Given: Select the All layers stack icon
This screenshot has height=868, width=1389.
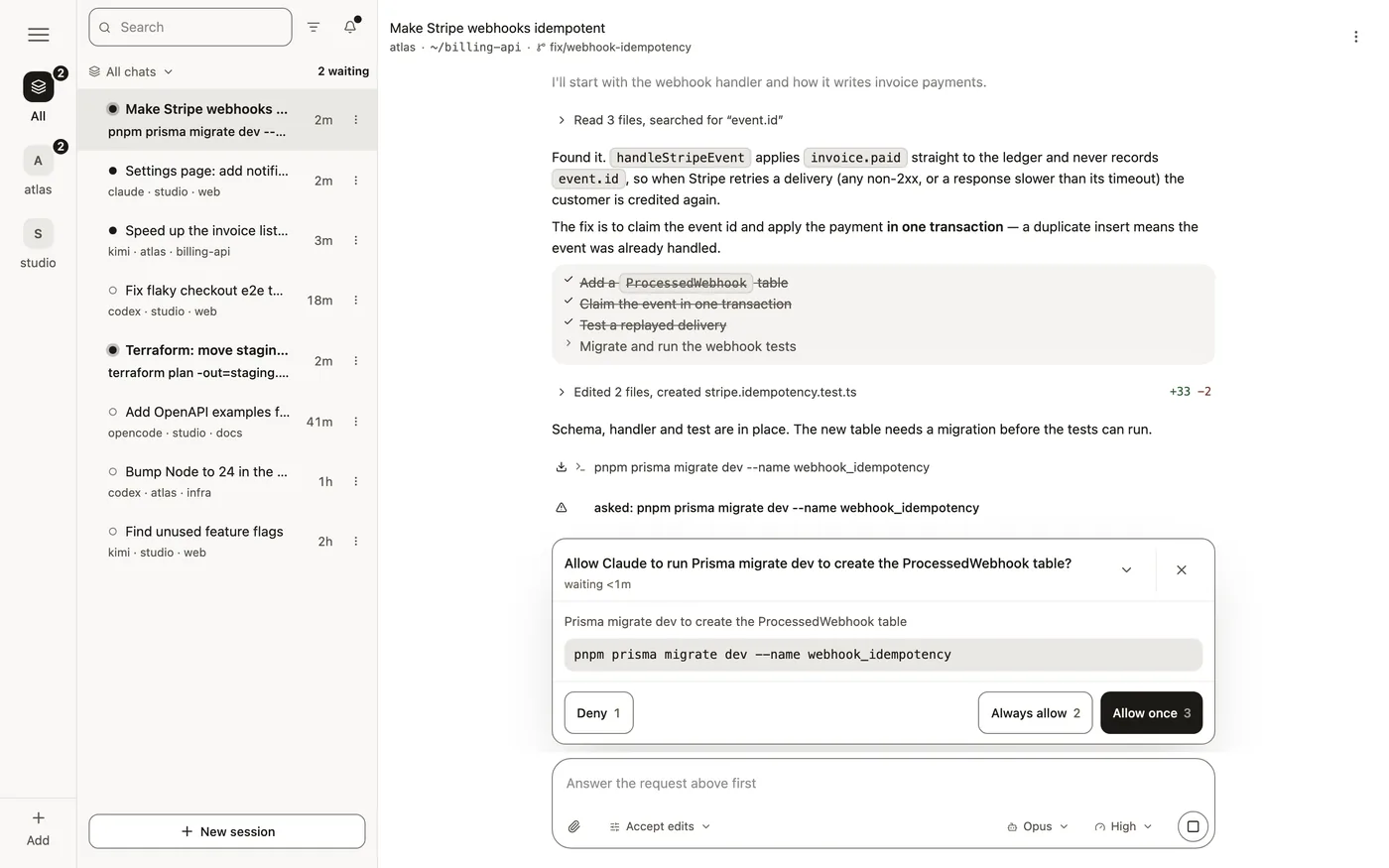Looking at the screenshot, I should coord(38,87).
